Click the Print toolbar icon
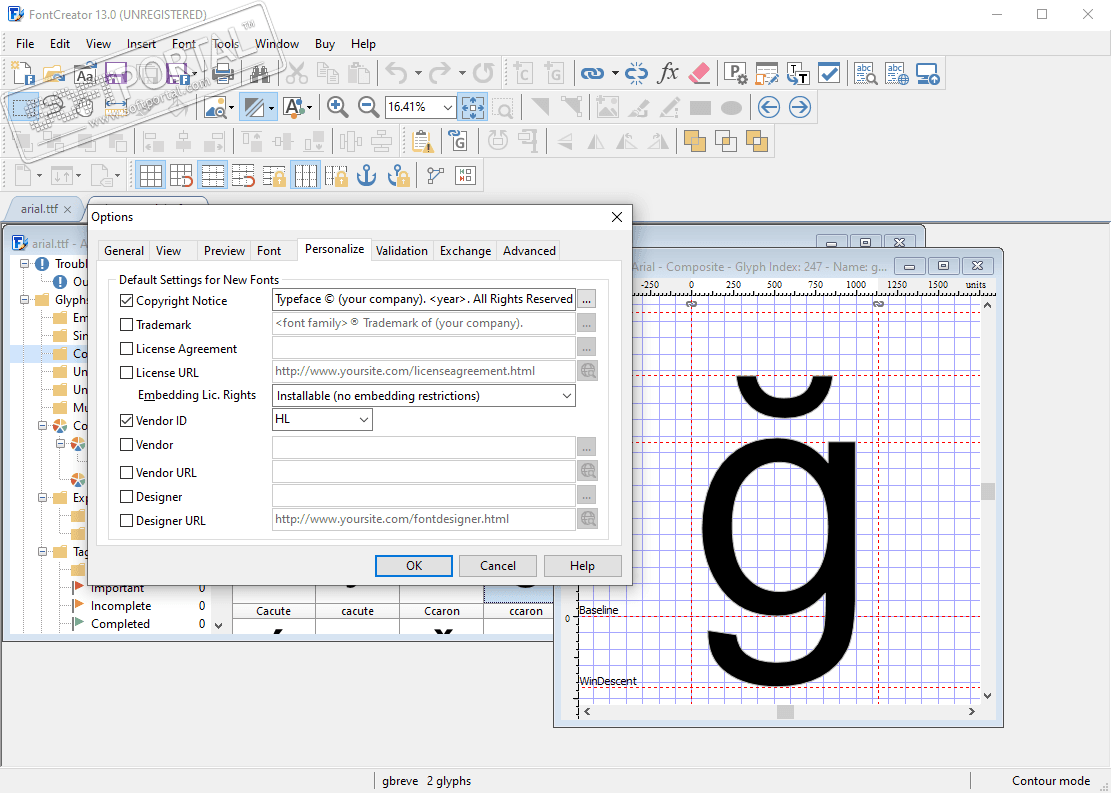Image resolution: width=1111 pixels, height=793 pixels. (x=223, y=73)
